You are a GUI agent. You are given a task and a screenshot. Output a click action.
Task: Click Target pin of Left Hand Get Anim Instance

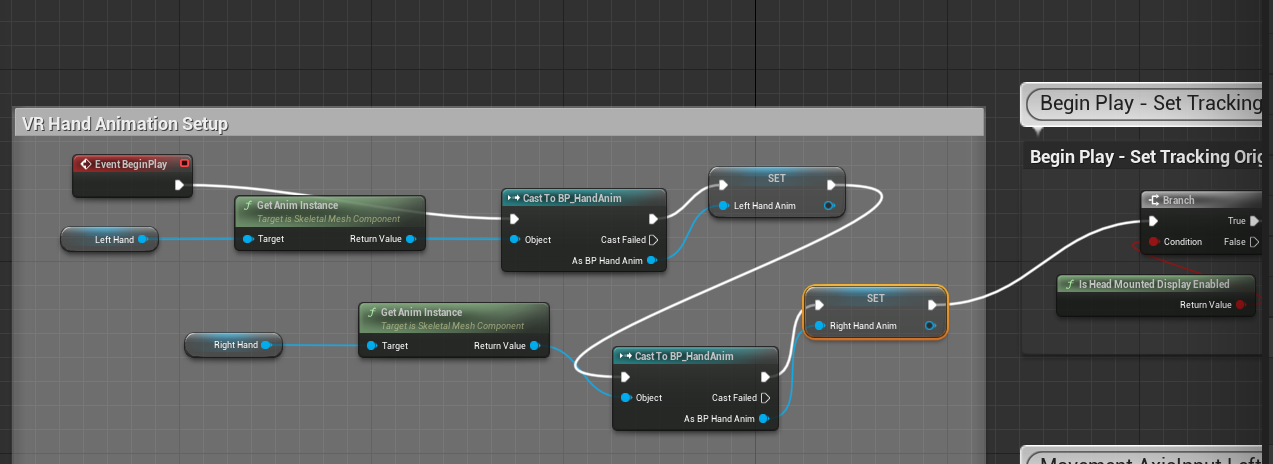click(248, 239)
